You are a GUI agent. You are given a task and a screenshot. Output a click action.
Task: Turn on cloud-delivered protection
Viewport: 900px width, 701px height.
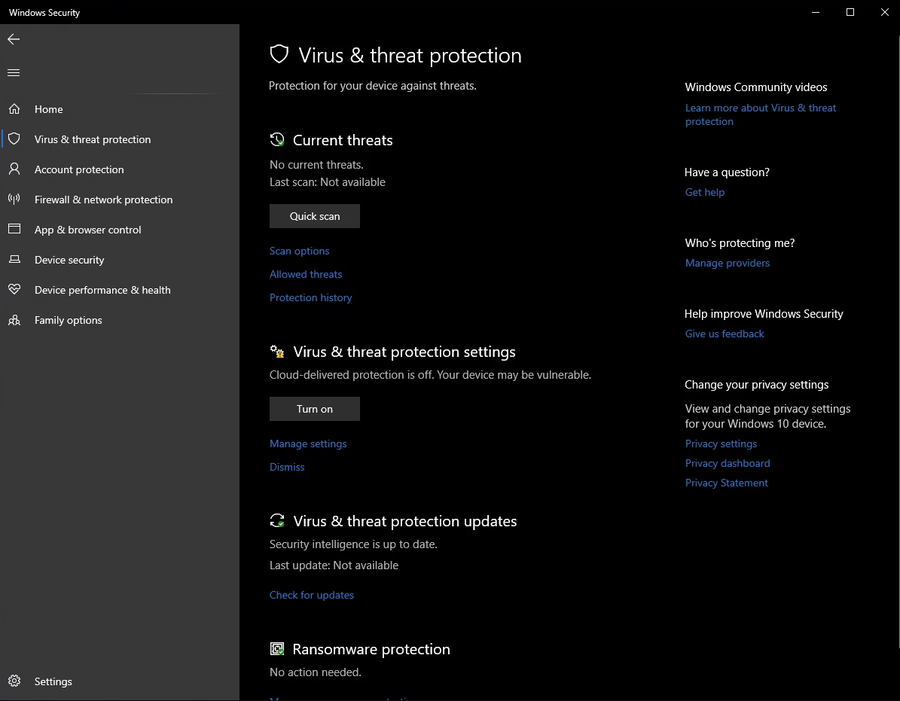(314, 409)
